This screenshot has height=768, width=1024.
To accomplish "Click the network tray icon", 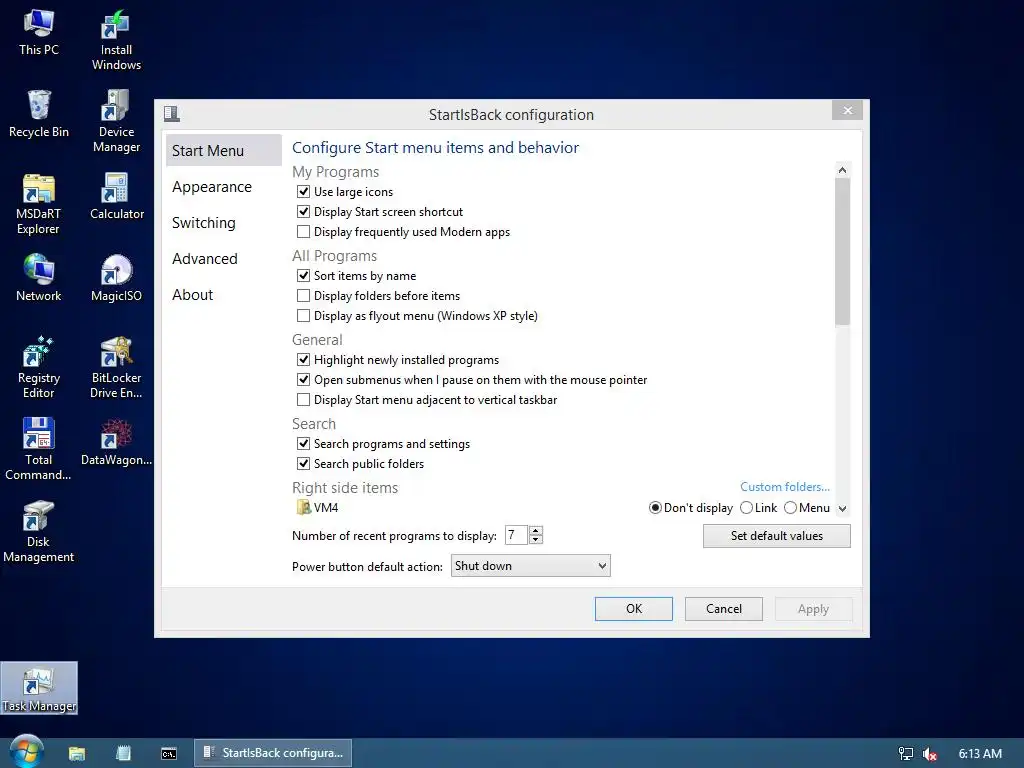I will [905, 754].
